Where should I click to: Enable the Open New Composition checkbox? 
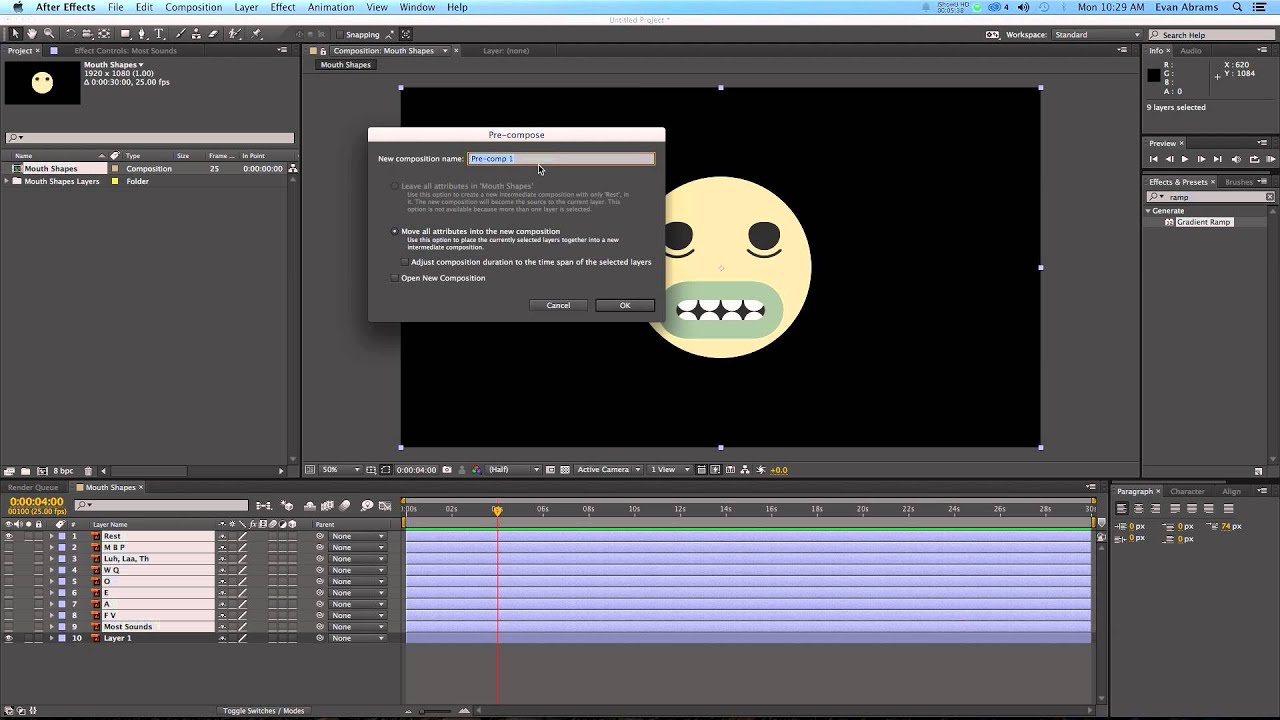(395, 278)
